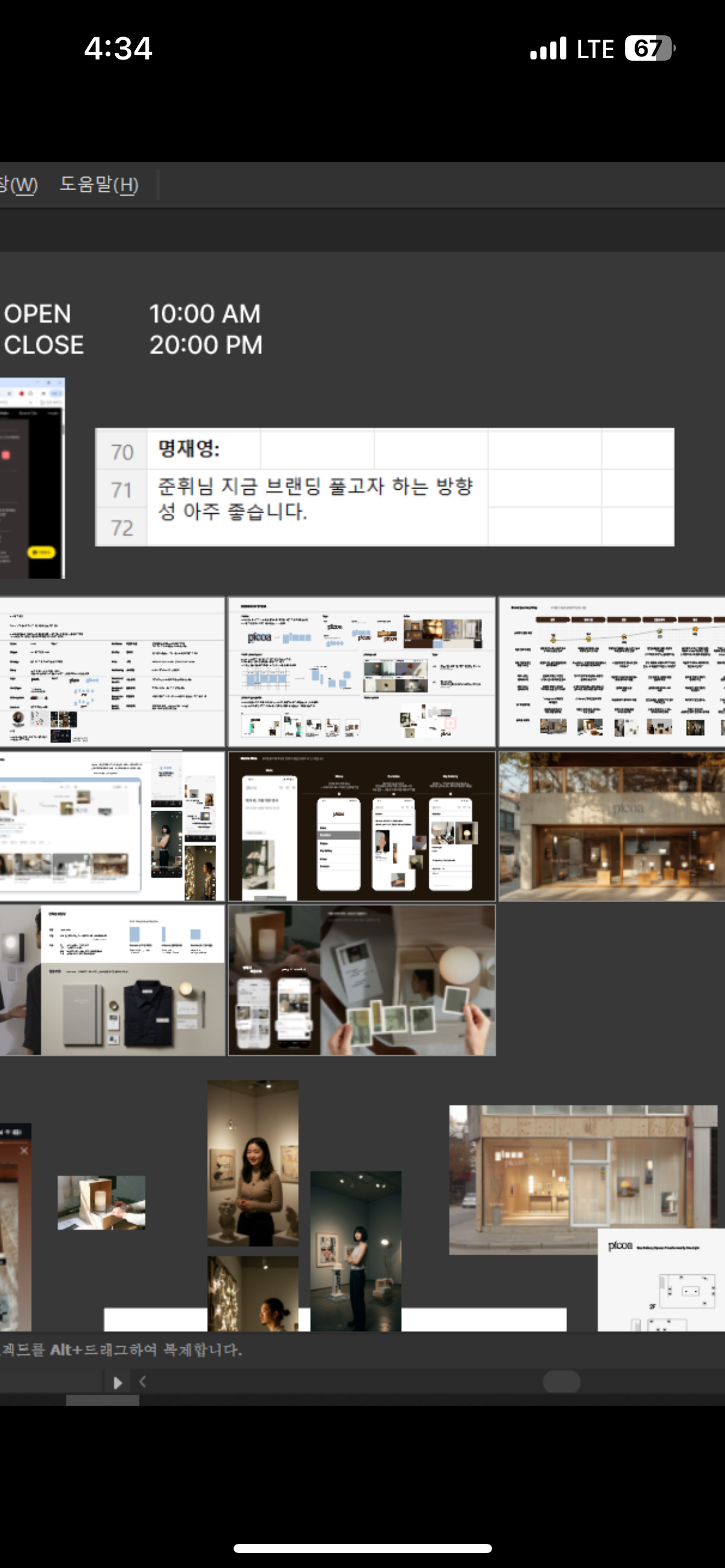Click the screen recording screenshot with yellow button
Screen dimensions: 725x1568
pos(32,478)
